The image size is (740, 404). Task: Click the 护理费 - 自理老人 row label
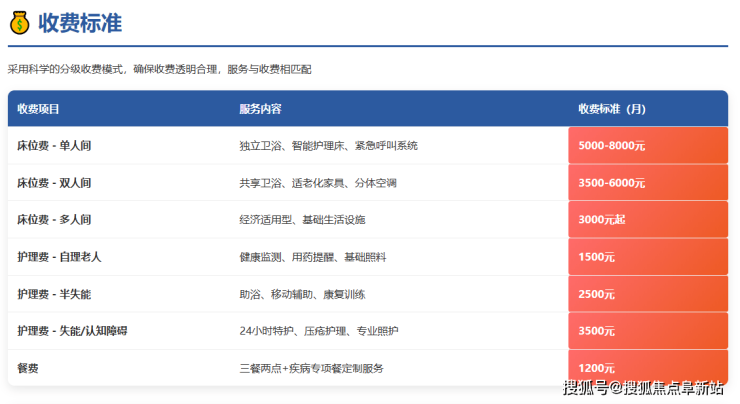pyautogui.click(x=59, y=257)
